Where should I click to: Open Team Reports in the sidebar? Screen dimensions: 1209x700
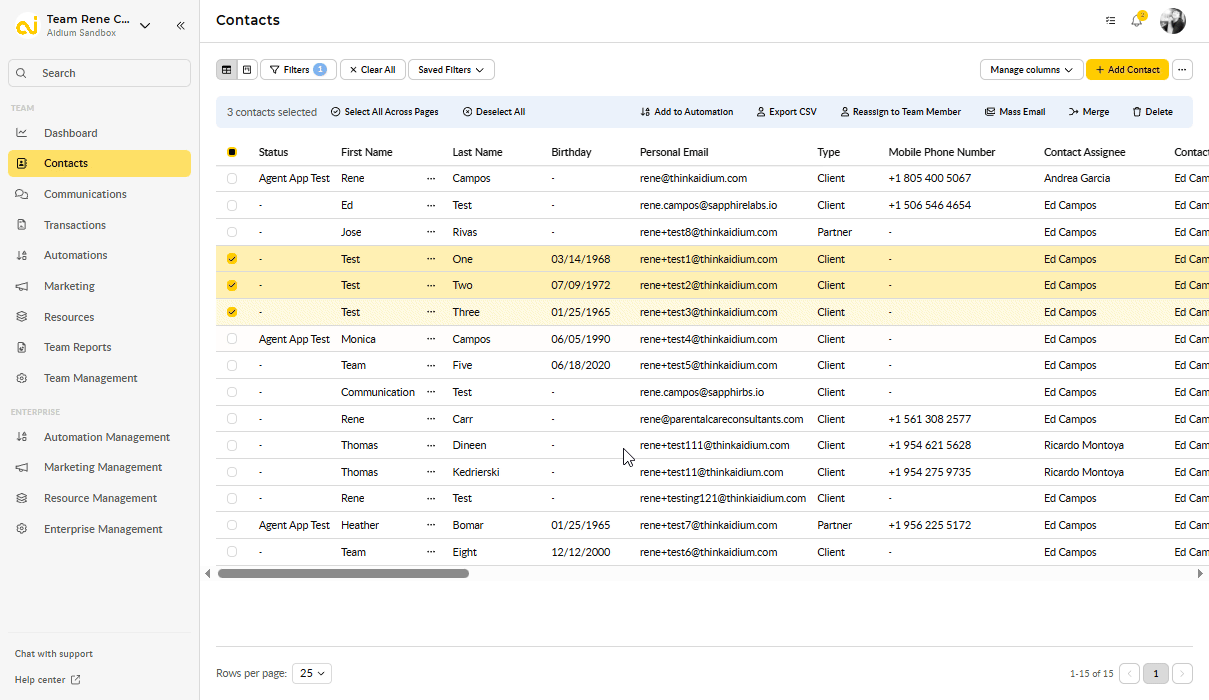(77, 347)
